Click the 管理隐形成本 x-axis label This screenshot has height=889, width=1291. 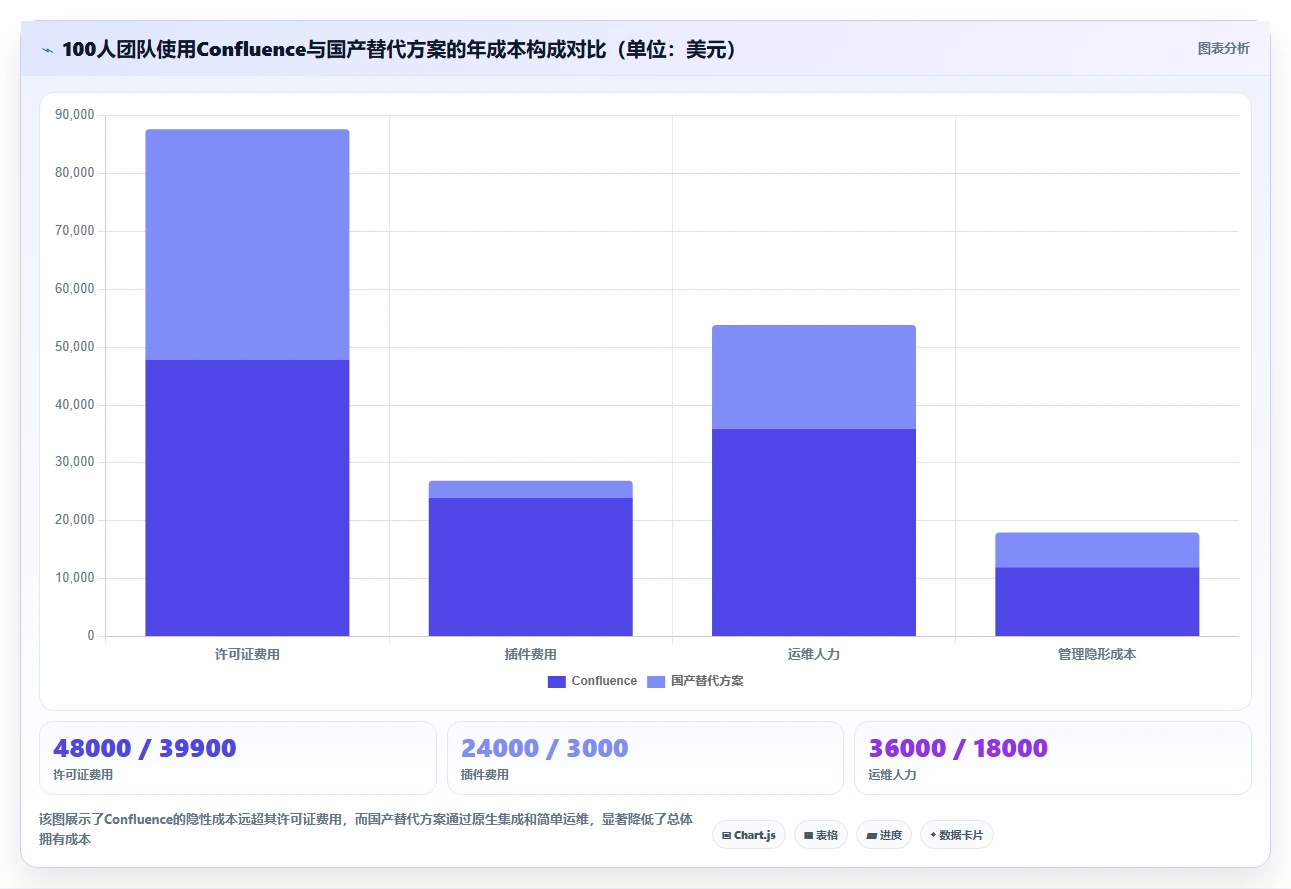pos(1097,654)
